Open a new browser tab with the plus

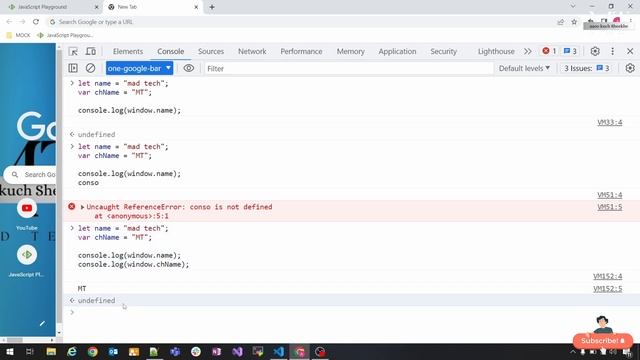212,7
